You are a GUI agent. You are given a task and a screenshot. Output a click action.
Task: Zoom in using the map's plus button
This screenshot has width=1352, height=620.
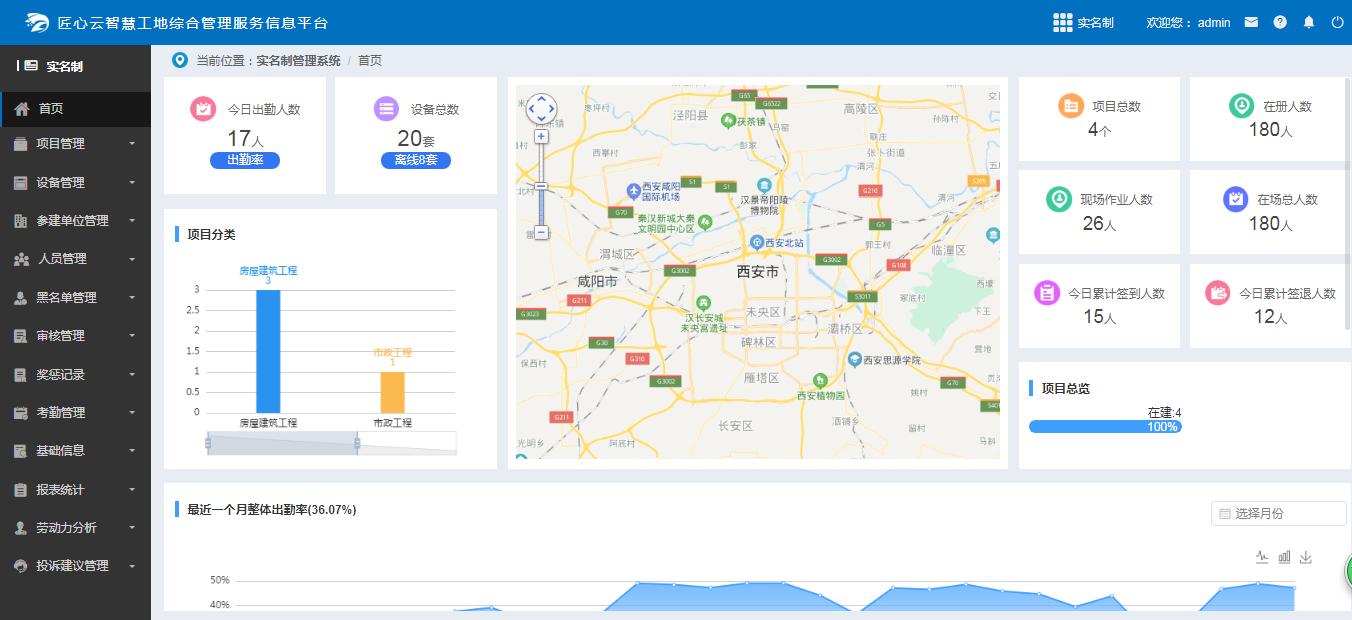pos(541,135)
